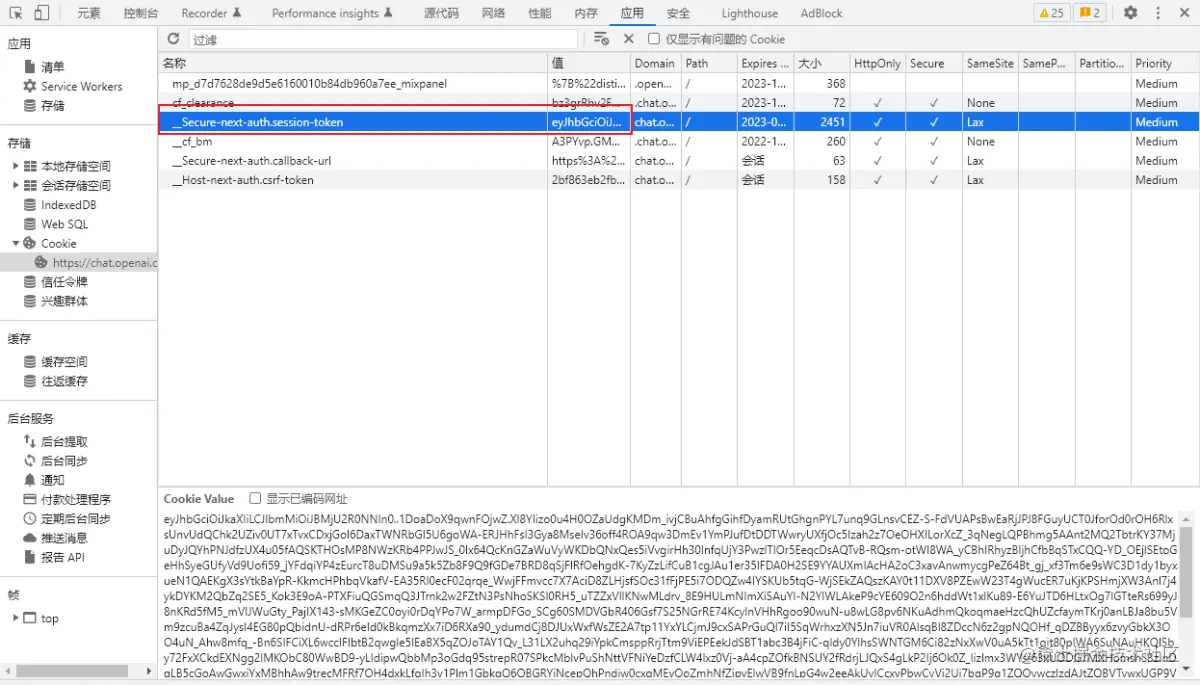The height and width of the screenshot is (685, 1200).
Task: Switch to the Lighthouse tab
Action: coord(749,13)
